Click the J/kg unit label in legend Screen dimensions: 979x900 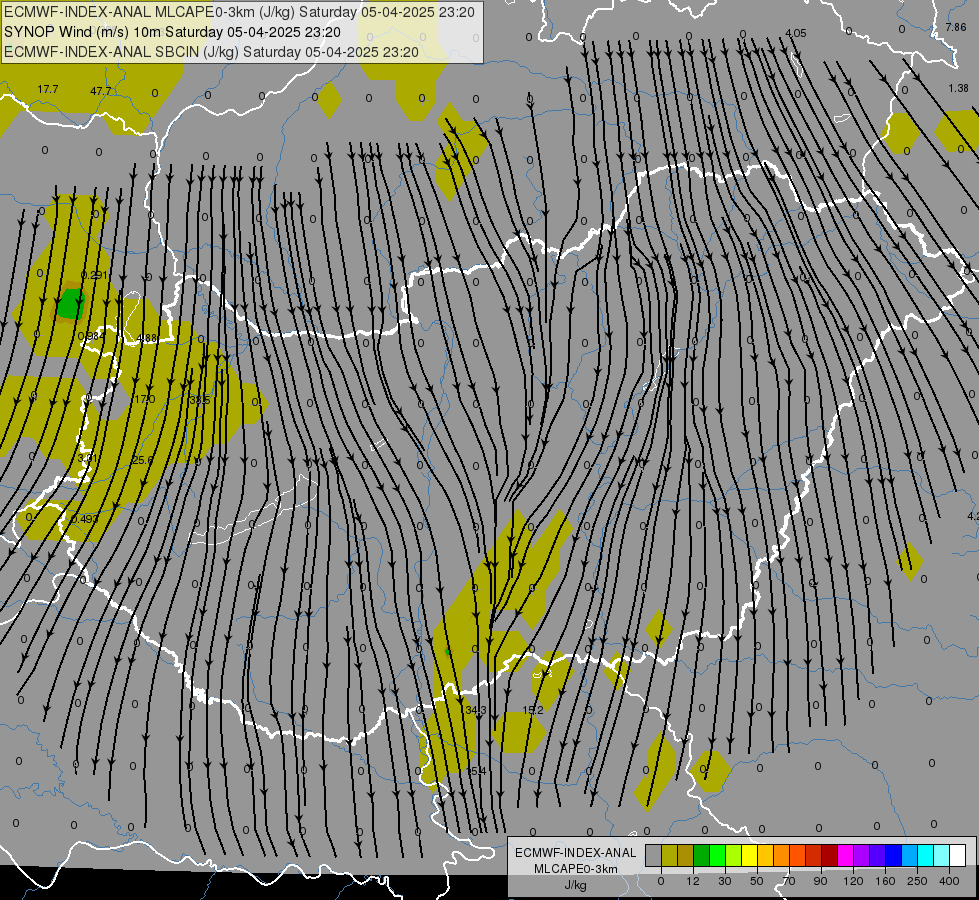(576, 885)
